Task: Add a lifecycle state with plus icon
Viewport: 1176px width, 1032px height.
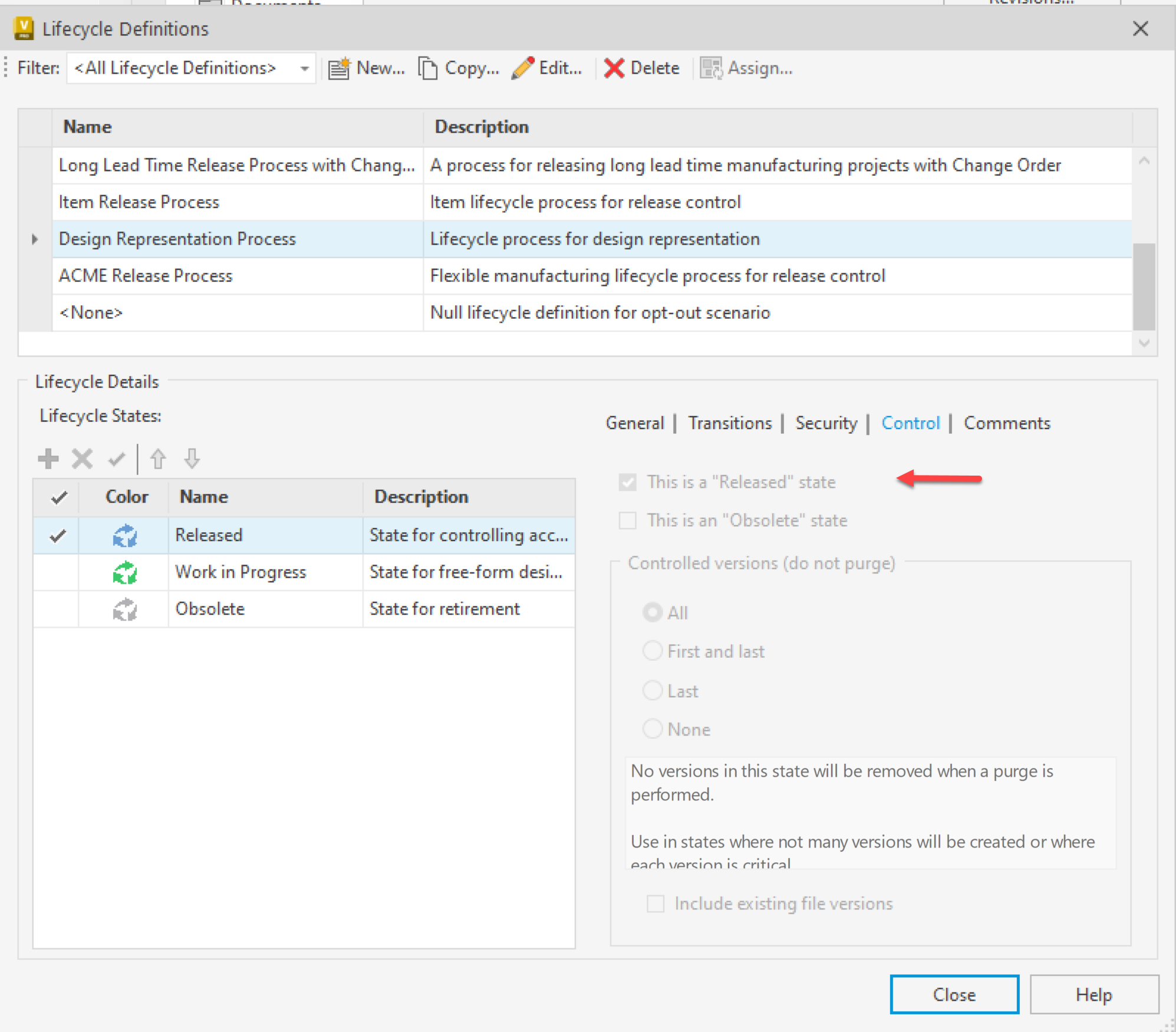Action: point(48,459)
